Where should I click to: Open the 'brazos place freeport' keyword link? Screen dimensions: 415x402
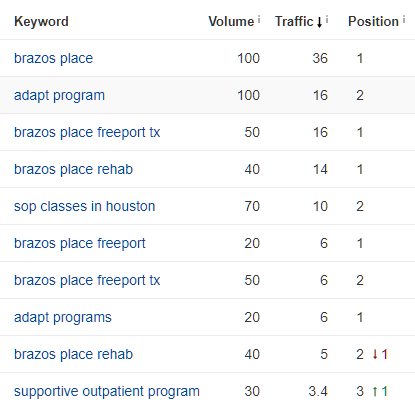pyautogui.click(x=80, y=244)
